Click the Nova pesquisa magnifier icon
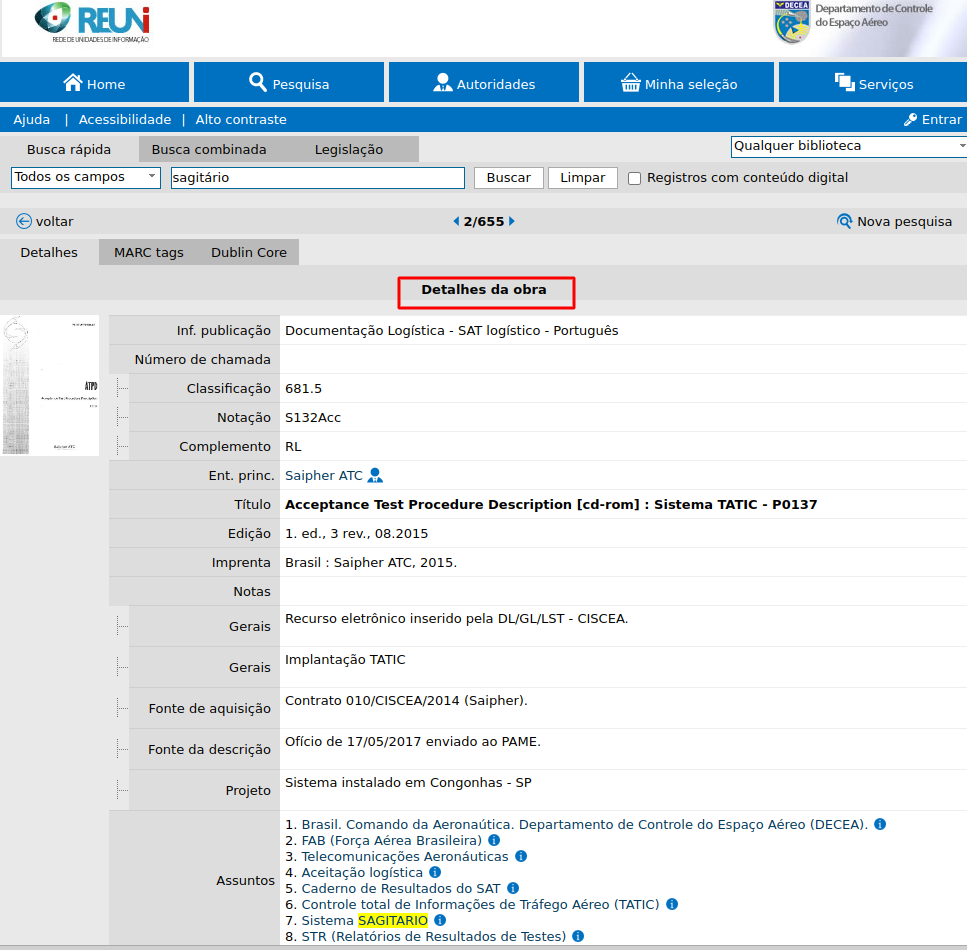The height and width of the screenshot is (950, 967). [844, 221]
